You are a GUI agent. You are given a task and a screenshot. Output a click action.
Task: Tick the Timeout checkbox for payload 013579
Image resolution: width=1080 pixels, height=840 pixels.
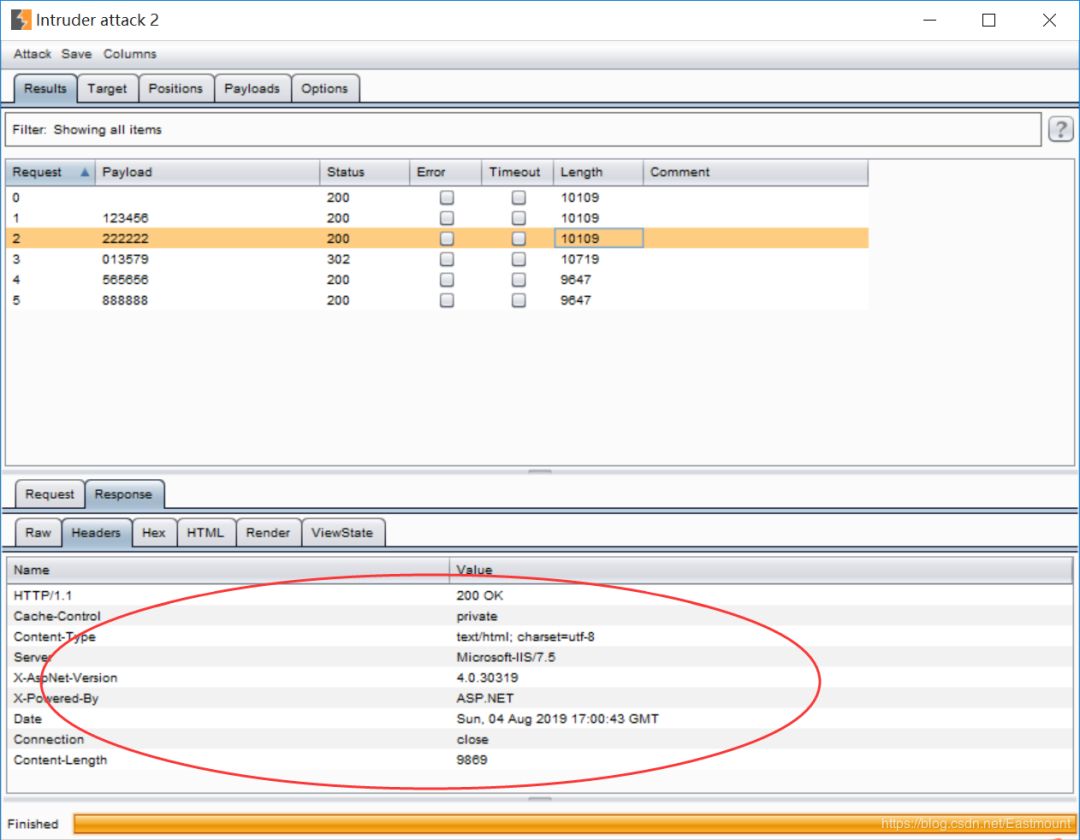519,259
